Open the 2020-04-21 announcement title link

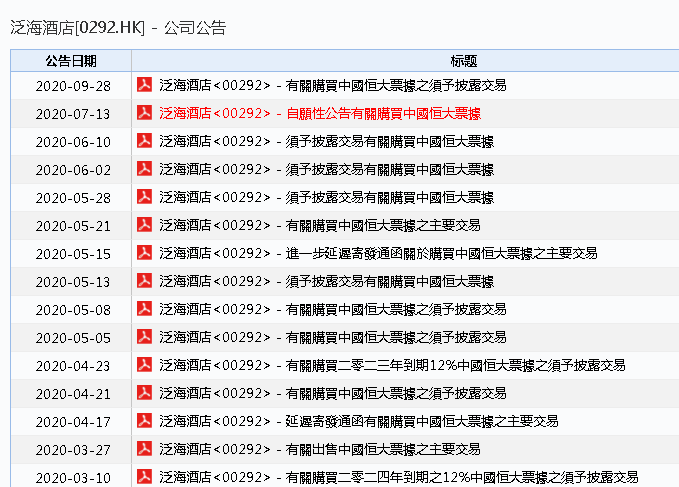coord(333,393)
